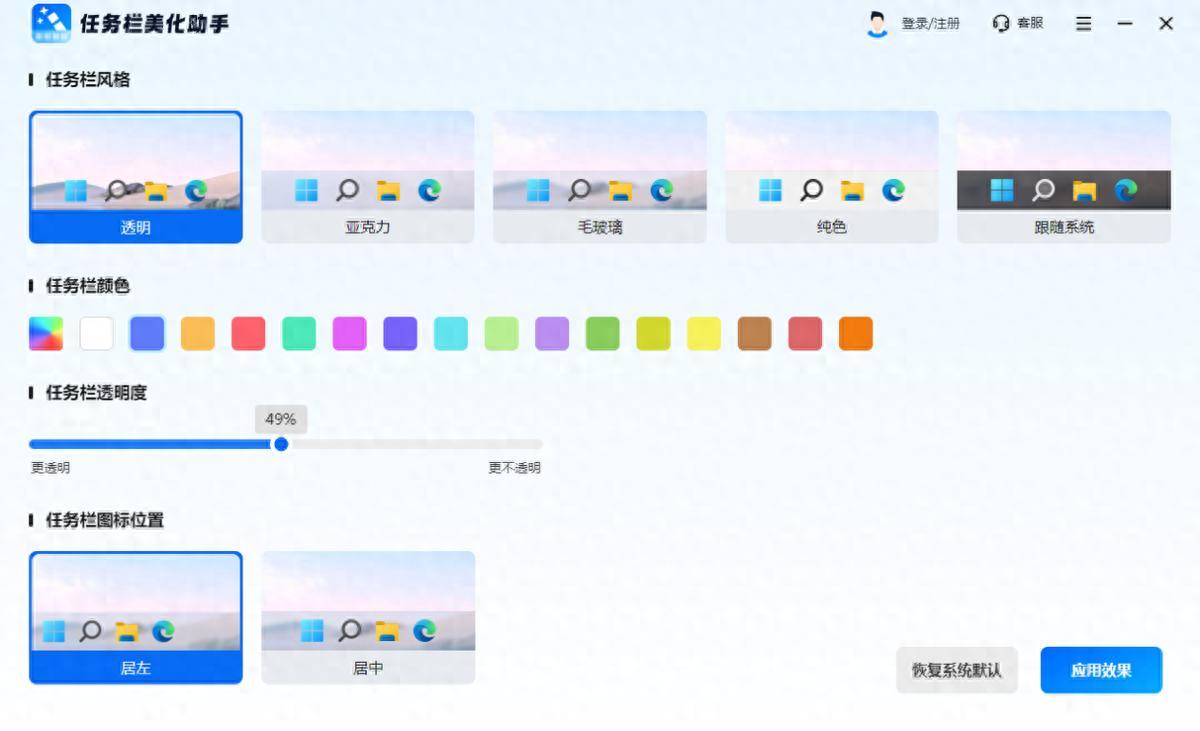Open the hamburger menu icon
This screenshot has height=731, width=1200.
click(1083, 24)
